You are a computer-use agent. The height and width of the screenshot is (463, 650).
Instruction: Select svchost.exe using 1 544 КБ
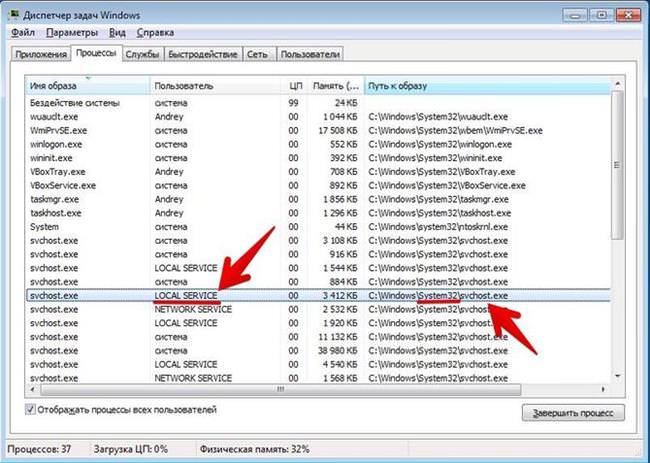coord(318,268)
